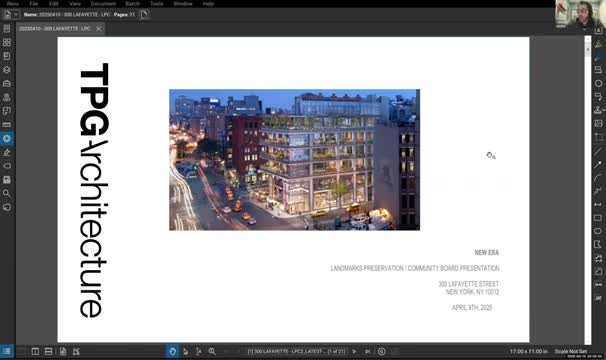The width and height of the screenshot is (606, 360).
Task: Open the Thumbnails panel in left sidebar
Action: [7, 43]
